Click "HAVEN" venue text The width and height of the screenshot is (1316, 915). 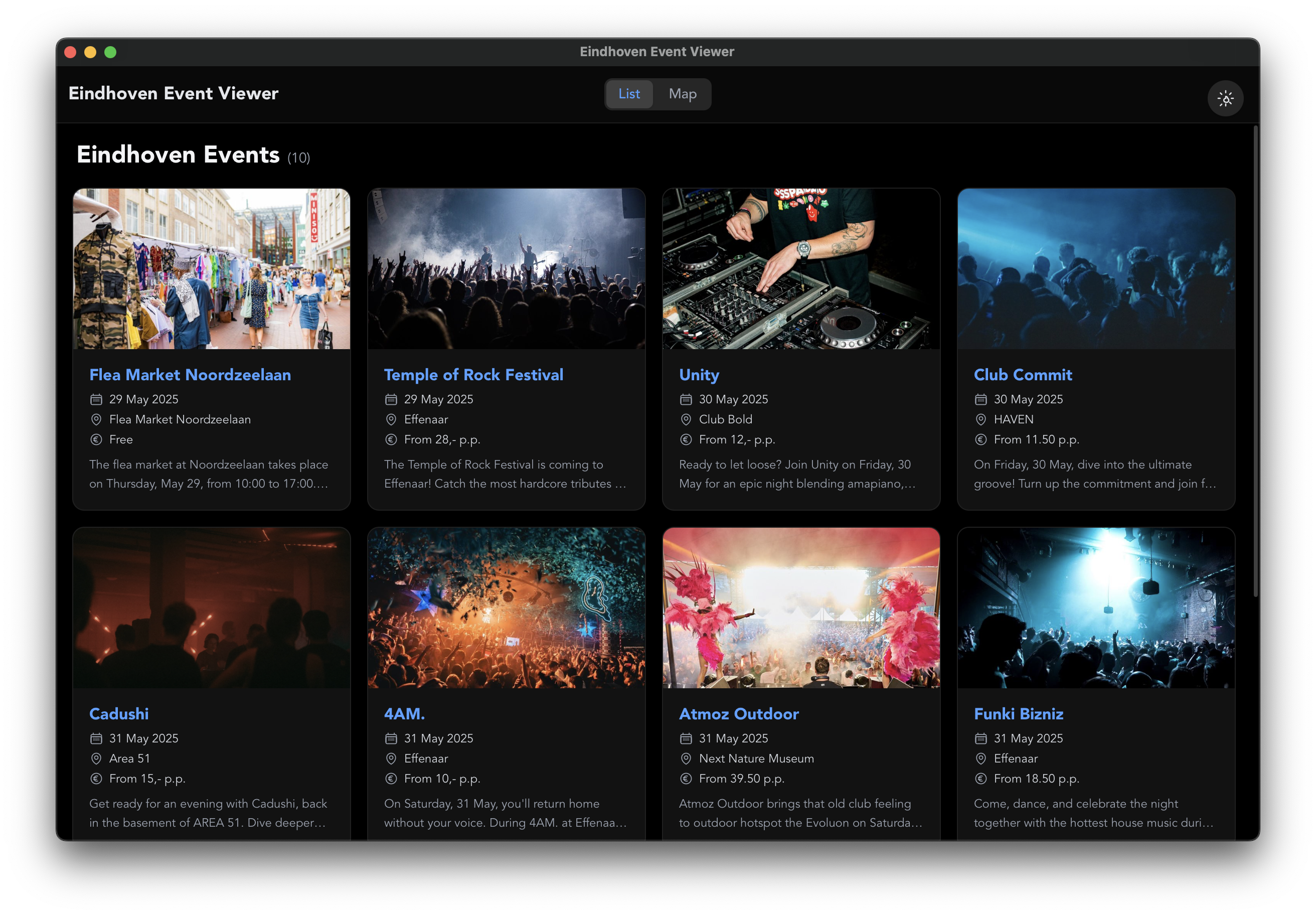(x=1014, y=419)
